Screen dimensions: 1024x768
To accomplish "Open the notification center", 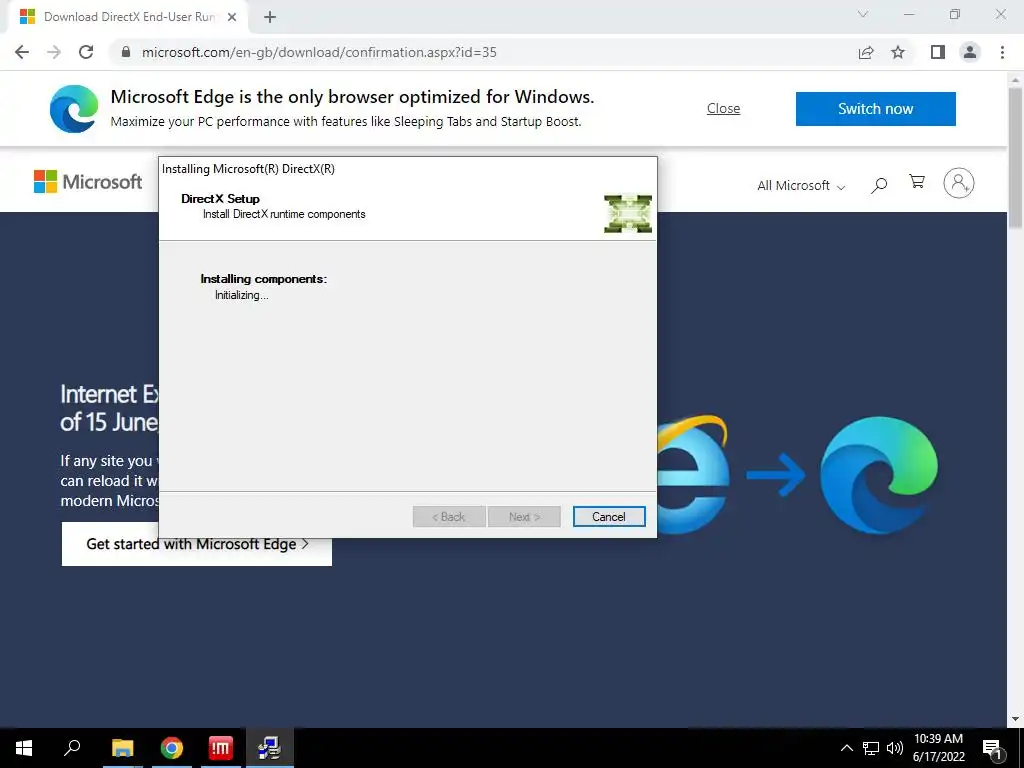I will click(992, 748).
